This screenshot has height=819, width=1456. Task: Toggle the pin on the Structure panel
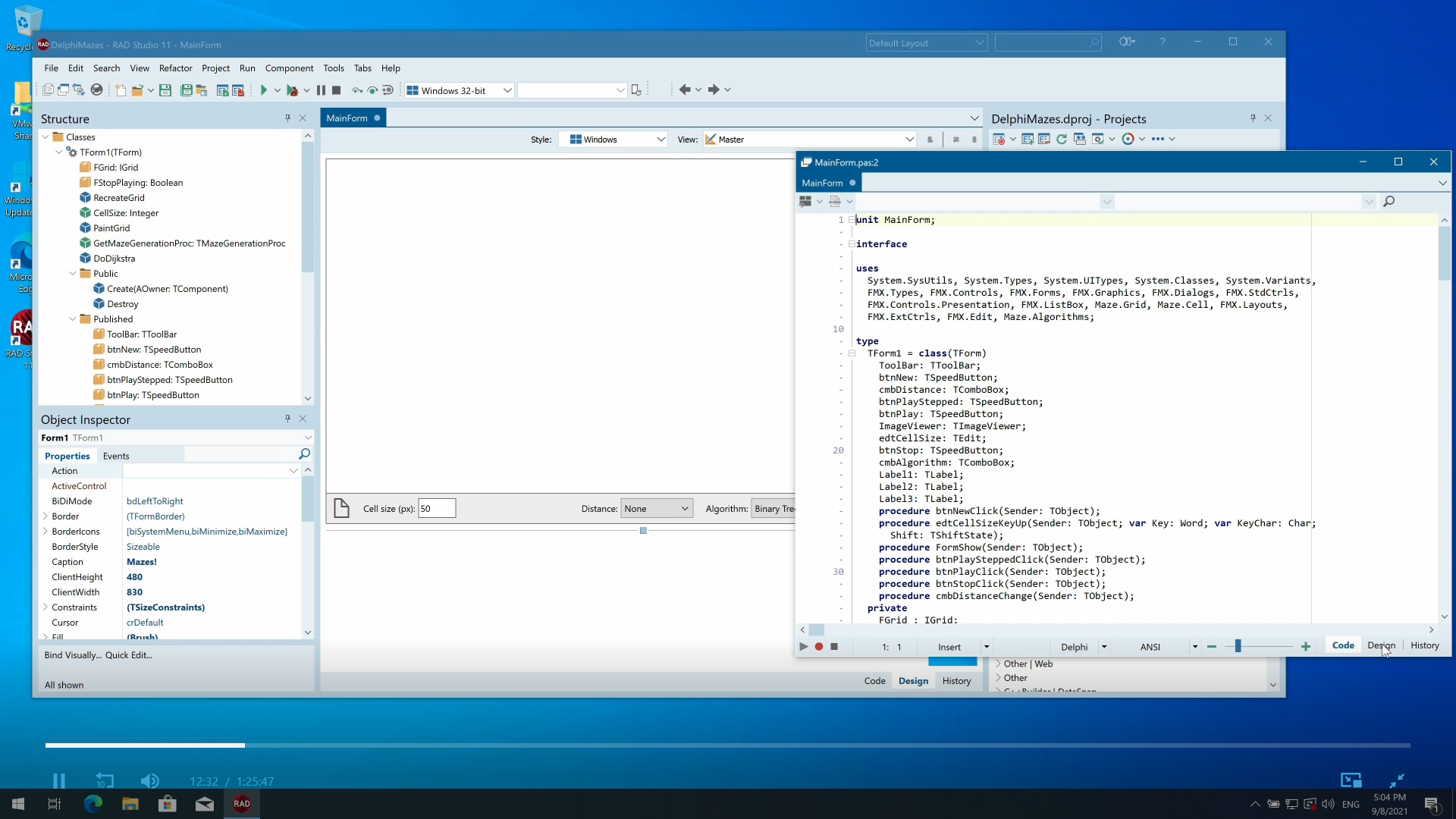coord(287,118)
